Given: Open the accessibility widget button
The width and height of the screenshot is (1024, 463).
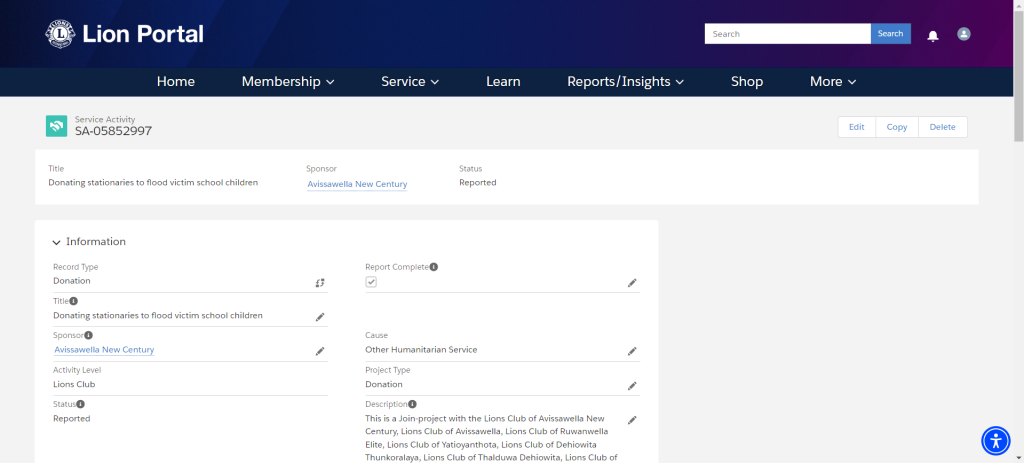Looking at the screenshot, I should click(995, 441).
